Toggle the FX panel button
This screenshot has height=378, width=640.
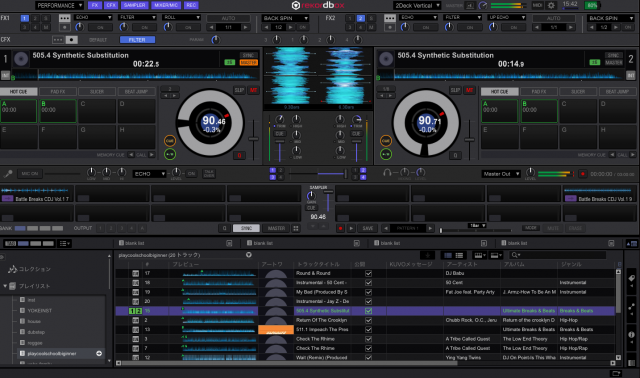[x=95, y=5]
